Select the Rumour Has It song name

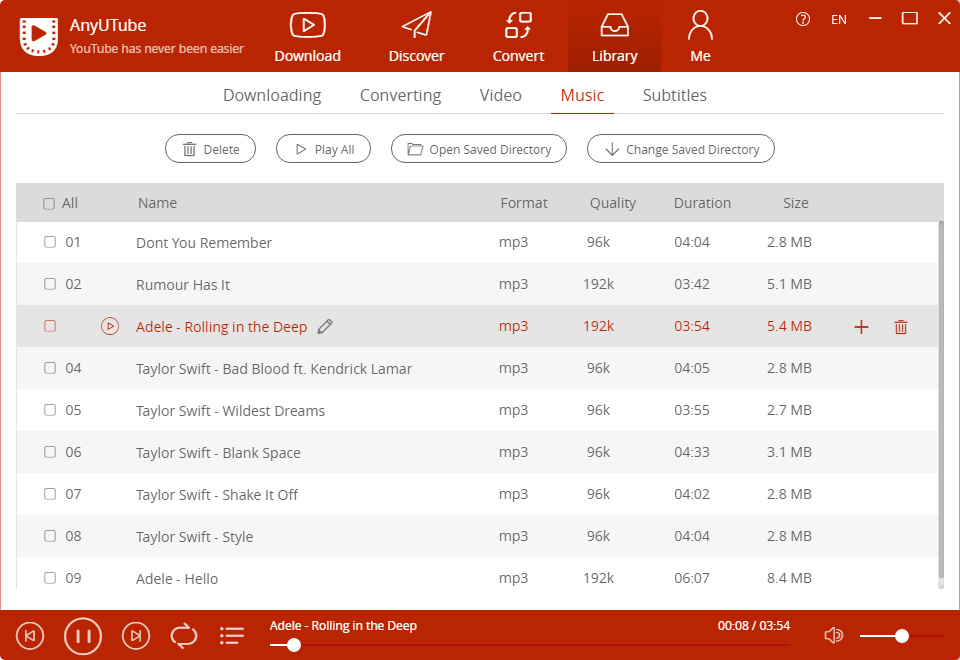(x=183, y=285)
